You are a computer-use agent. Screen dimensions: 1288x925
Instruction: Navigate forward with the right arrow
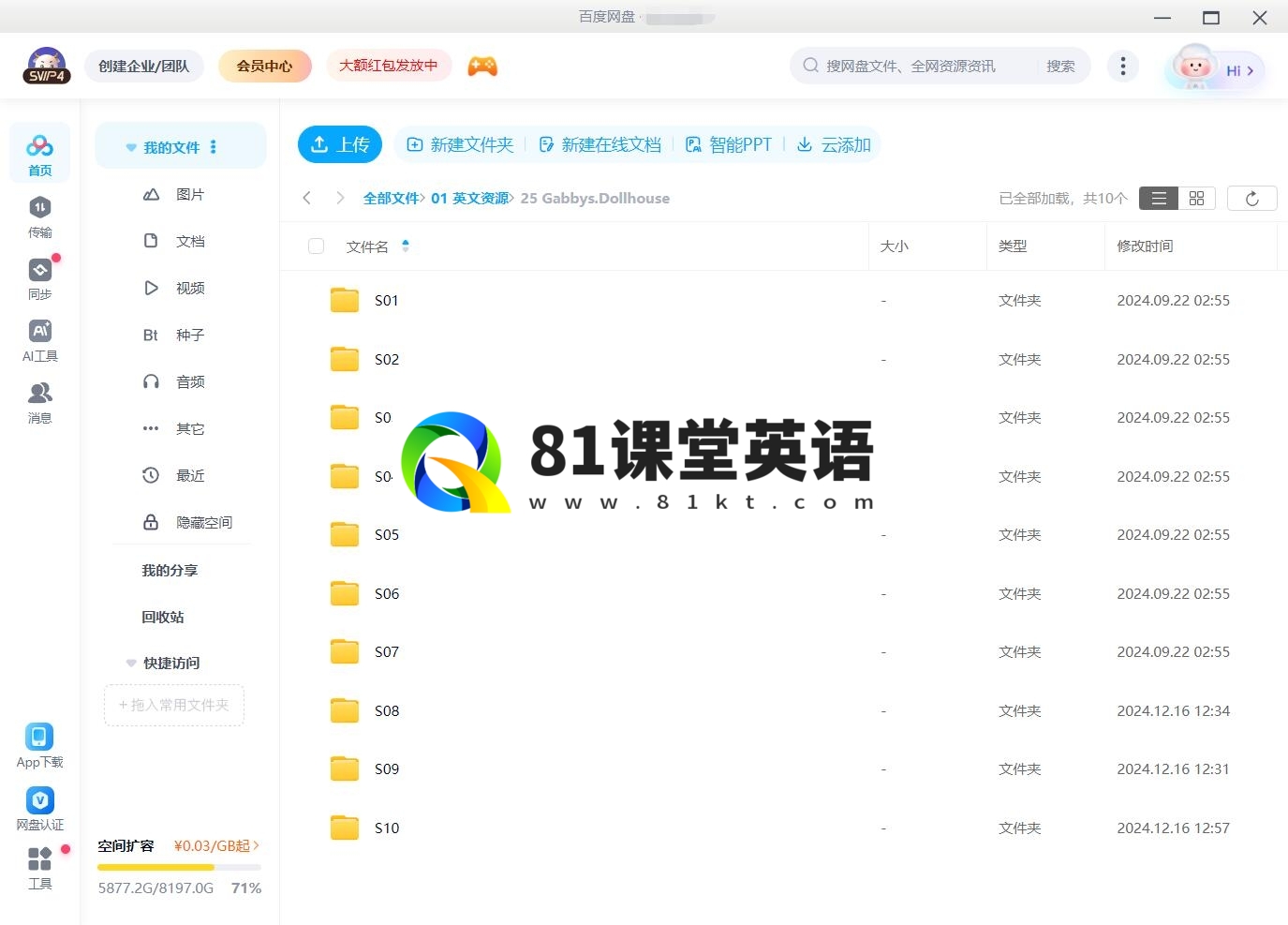tap(340, 198)
